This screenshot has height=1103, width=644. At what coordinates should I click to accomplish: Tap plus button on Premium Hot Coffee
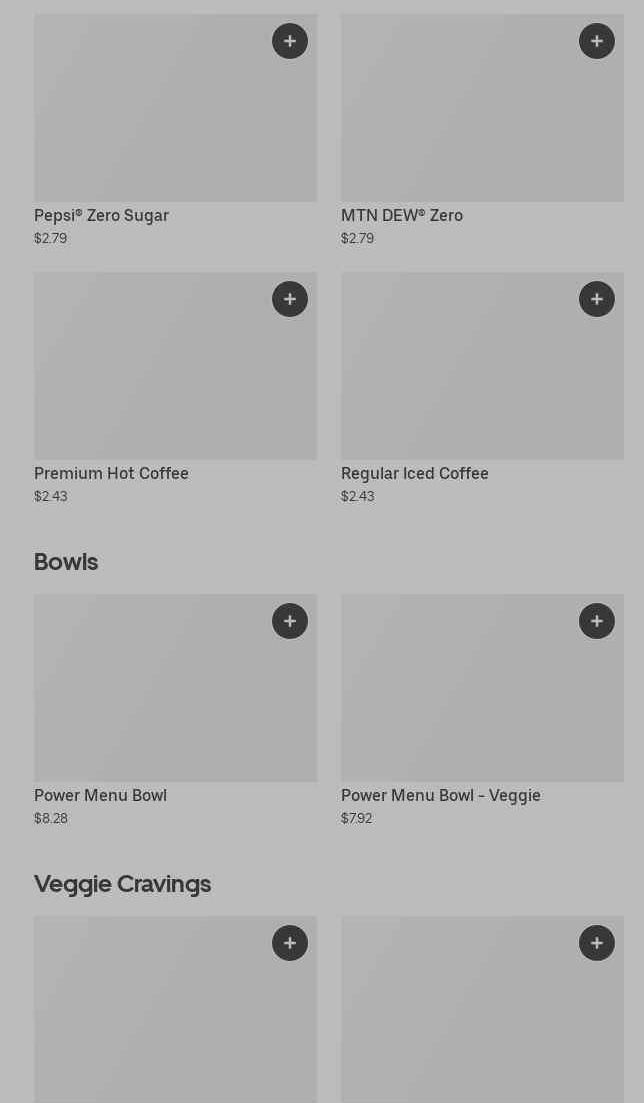pyautogui.click(x=290, y=299)
